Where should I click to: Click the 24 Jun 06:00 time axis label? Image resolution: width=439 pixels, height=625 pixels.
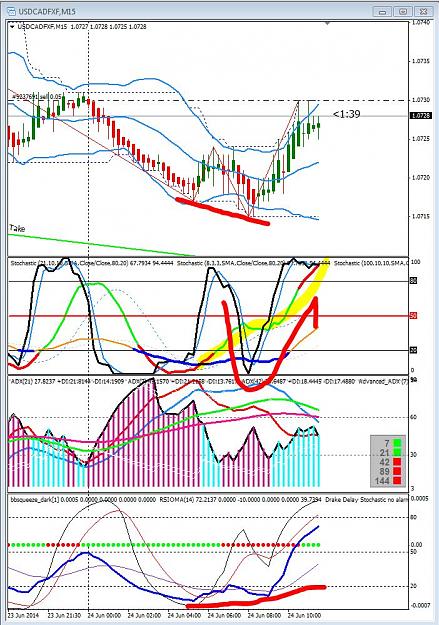tap(224, 615)
